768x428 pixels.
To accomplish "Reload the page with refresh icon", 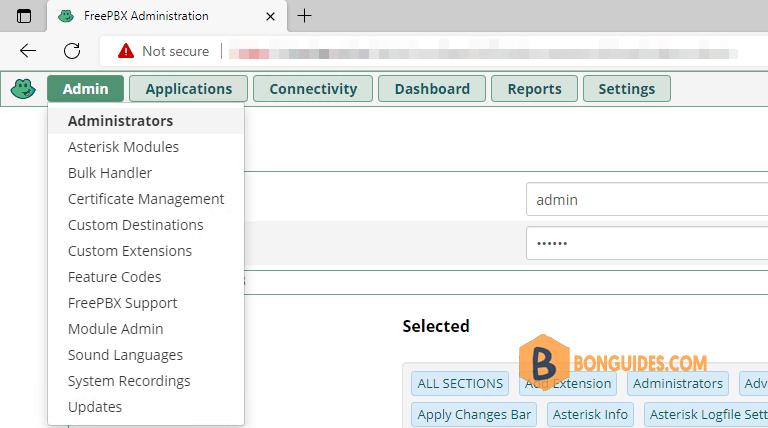I will pos(72,50).
